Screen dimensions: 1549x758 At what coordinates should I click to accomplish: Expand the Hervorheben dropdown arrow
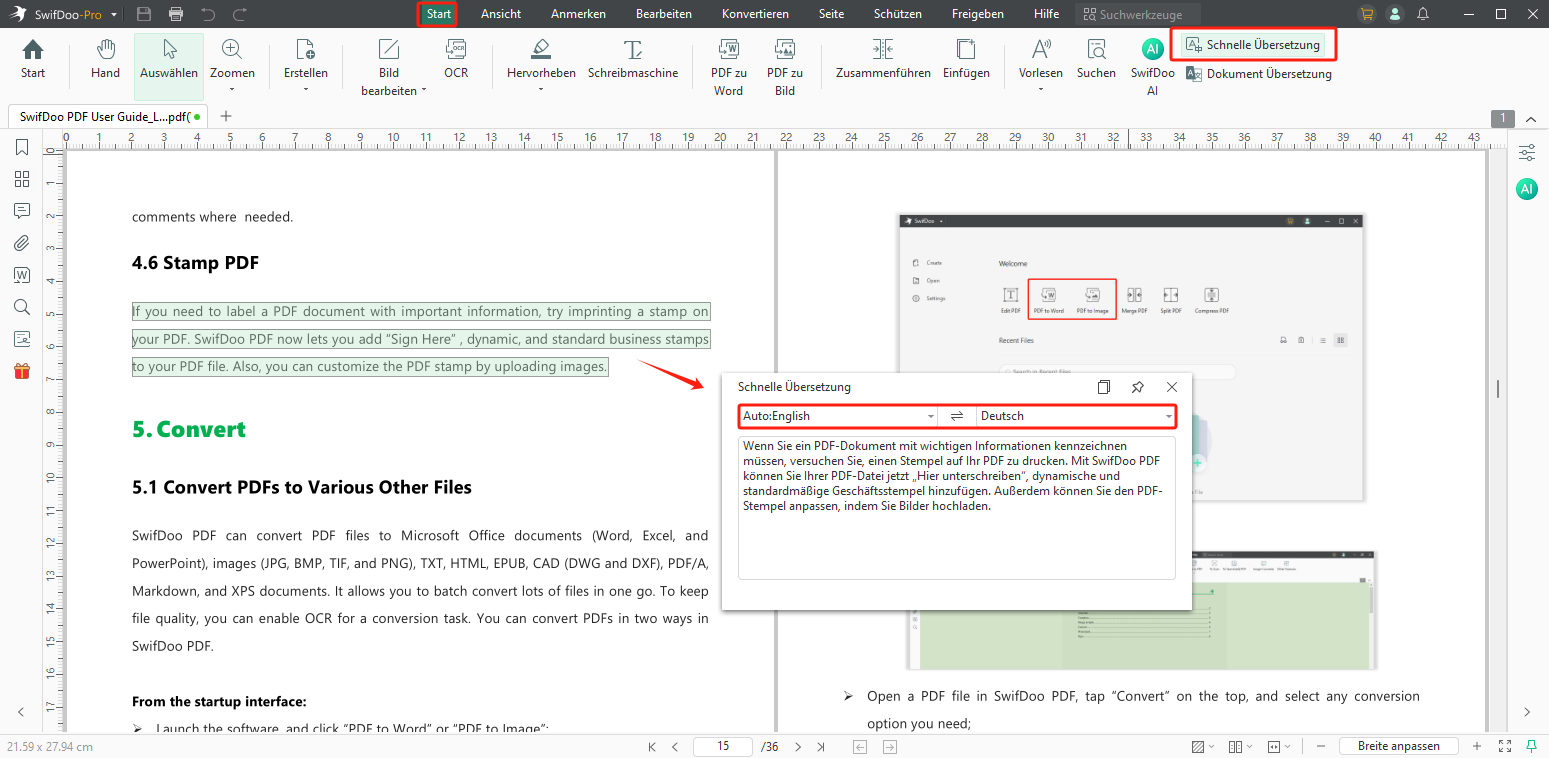[x=541, y=90]
